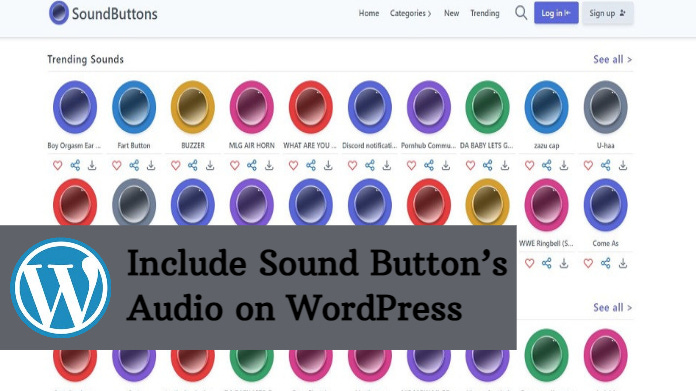Play the green DA BABY LETS G... button
The image size is (696, 391).
[x=487, y=107]
